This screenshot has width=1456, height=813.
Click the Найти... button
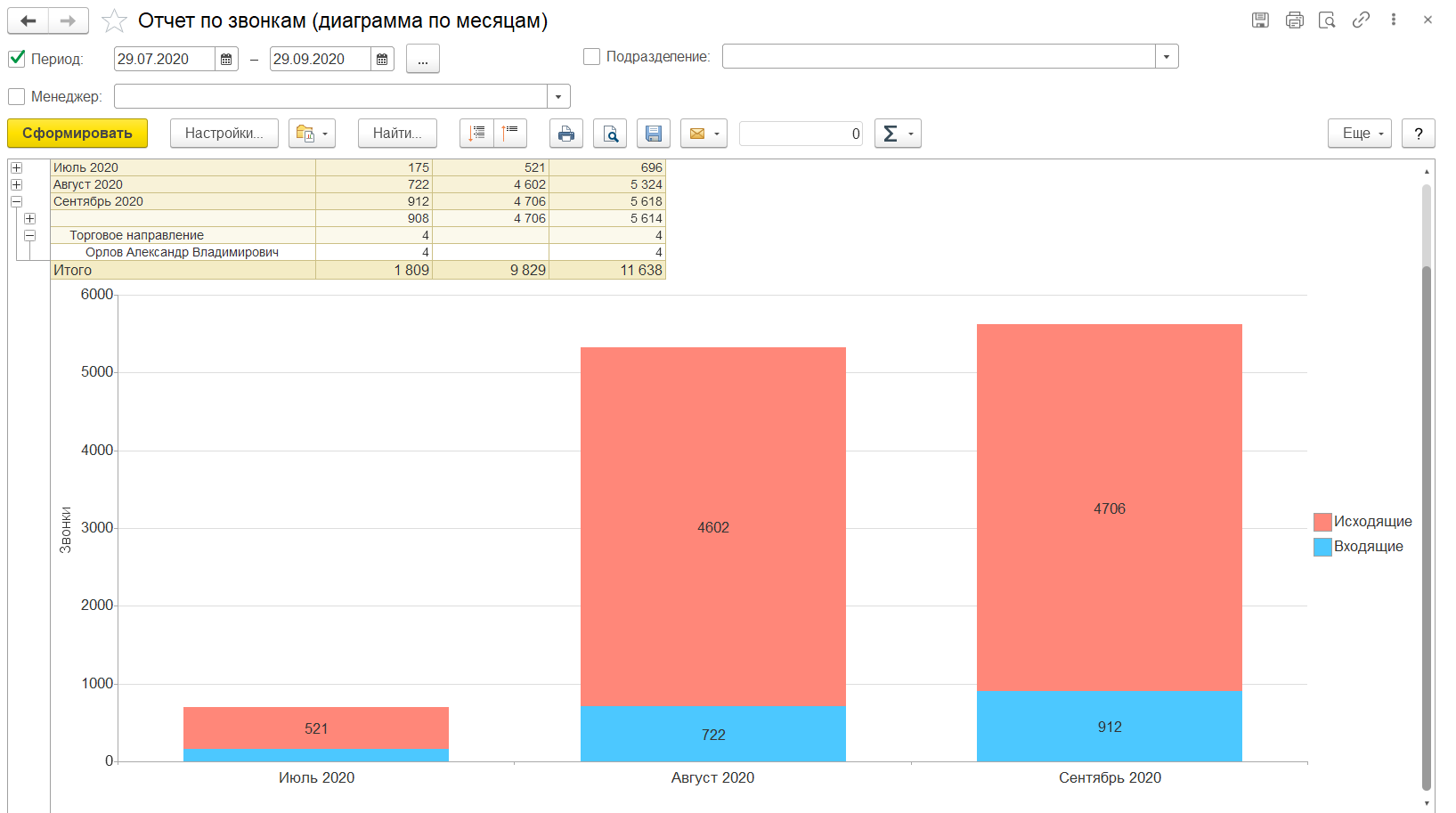[x=397, y=134]
